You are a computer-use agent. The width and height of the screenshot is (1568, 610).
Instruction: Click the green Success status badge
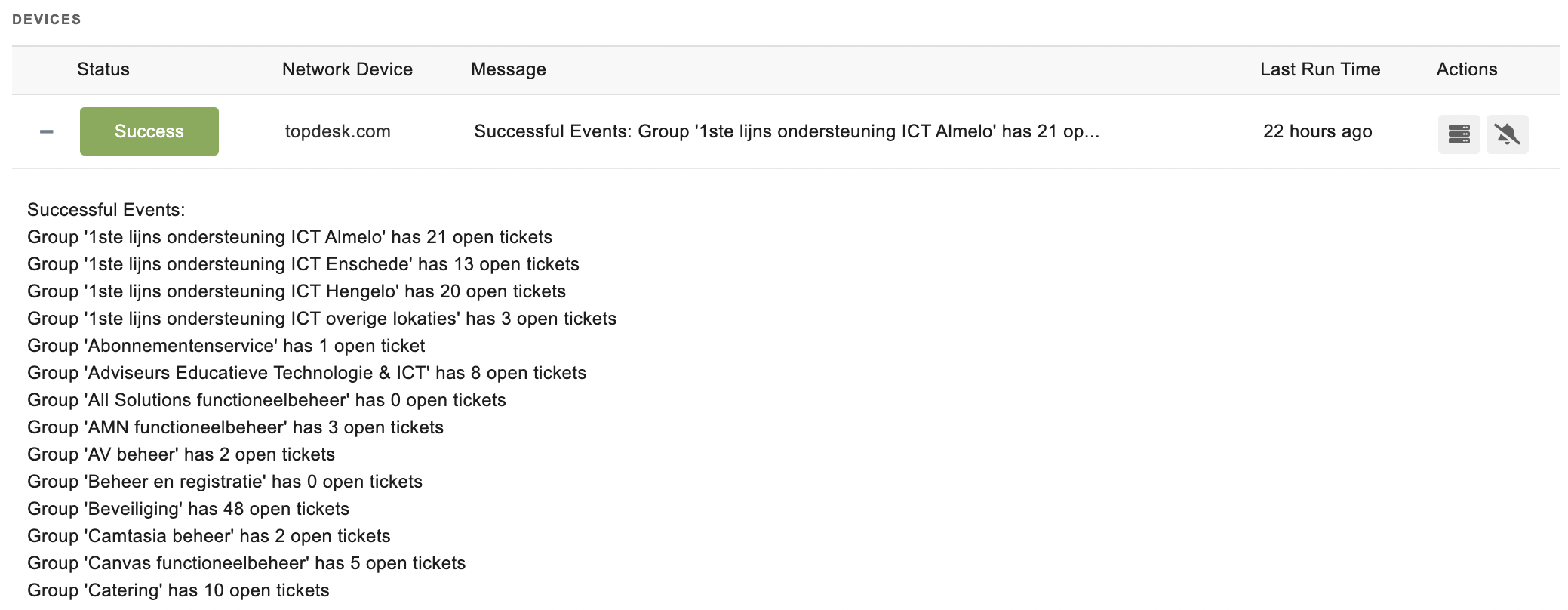[x=149, y=131]
